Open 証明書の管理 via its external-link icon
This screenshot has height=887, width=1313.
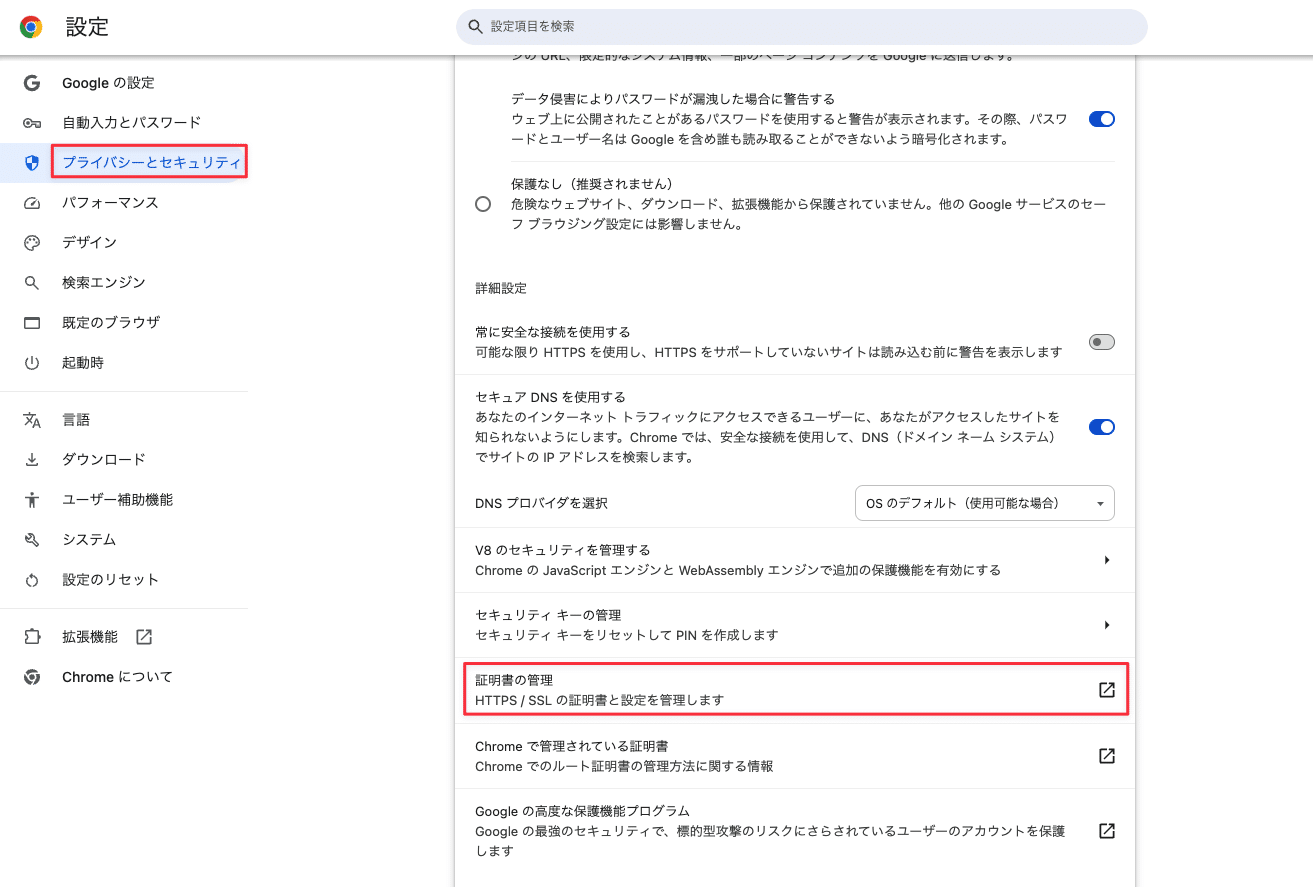coord(1105,688)
